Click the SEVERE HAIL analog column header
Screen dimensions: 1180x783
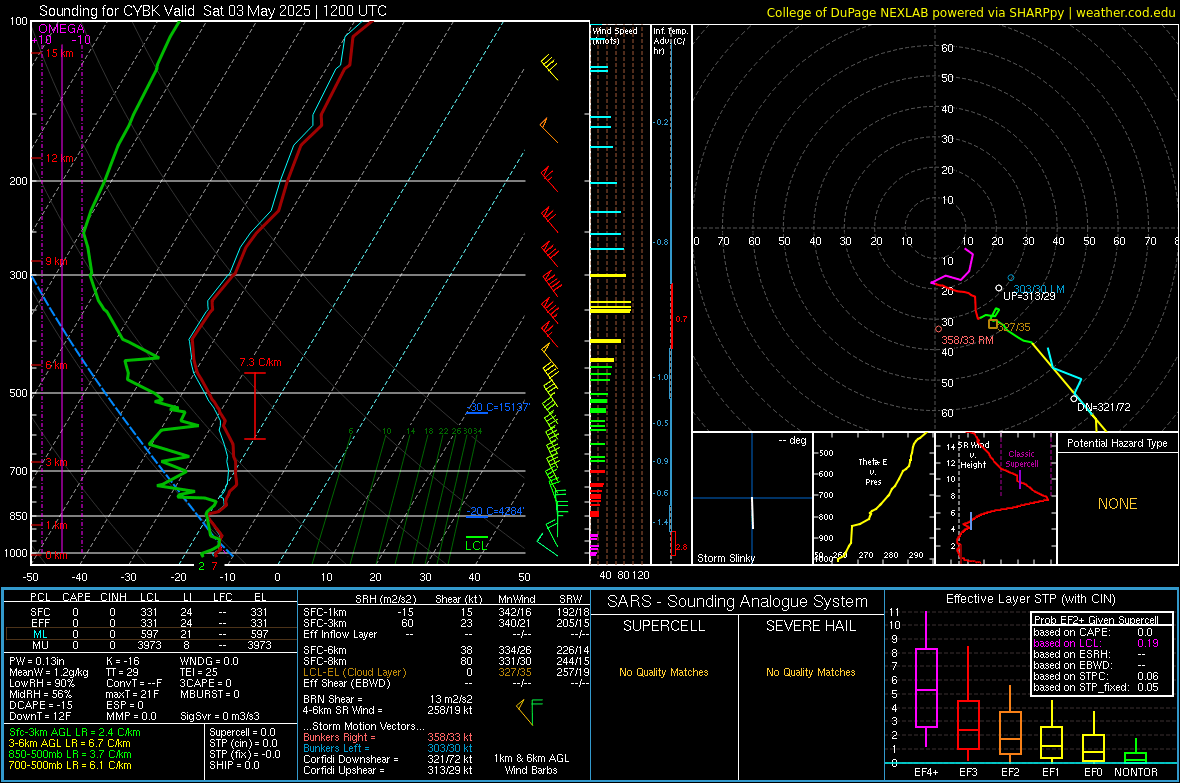click(x=810, y=626)
